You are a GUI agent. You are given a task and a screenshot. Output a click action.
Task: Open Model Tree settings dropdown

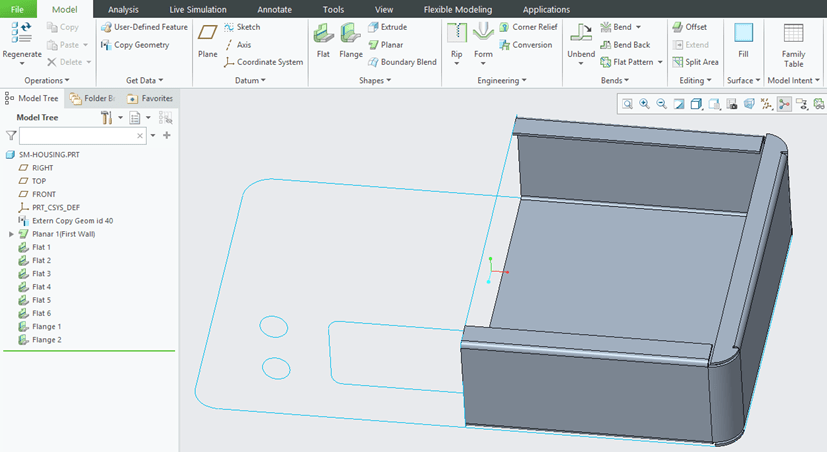coord(109,118)
